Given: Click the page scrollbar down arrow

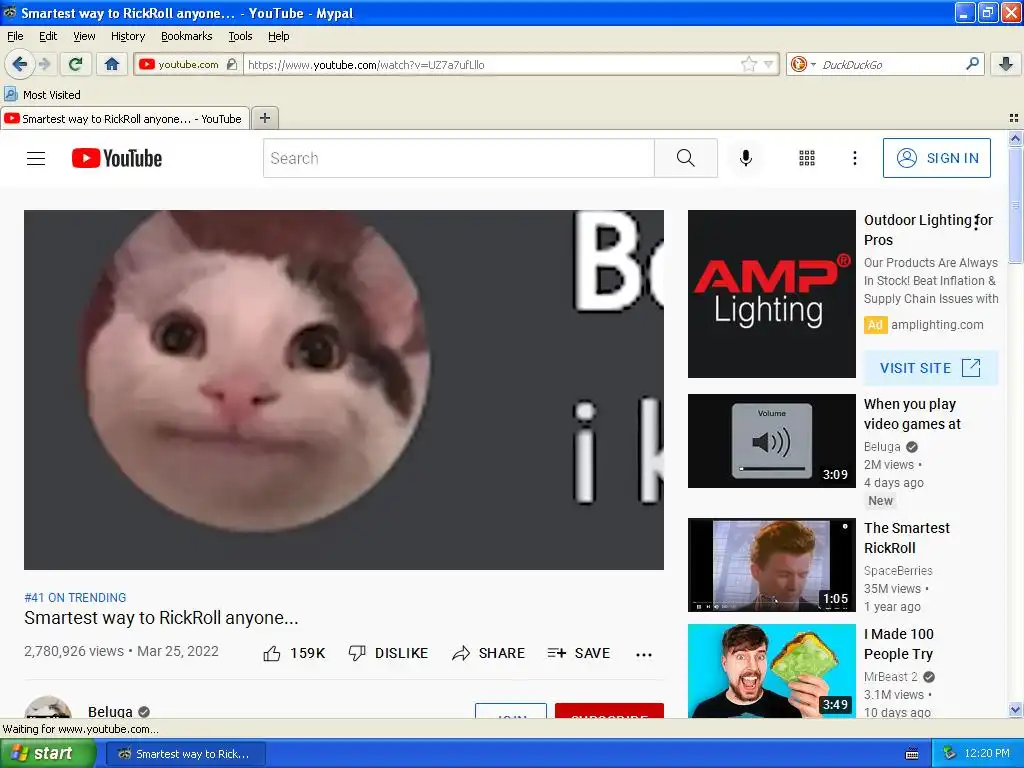Looking at the screenshot, I should pos(1015,710).
